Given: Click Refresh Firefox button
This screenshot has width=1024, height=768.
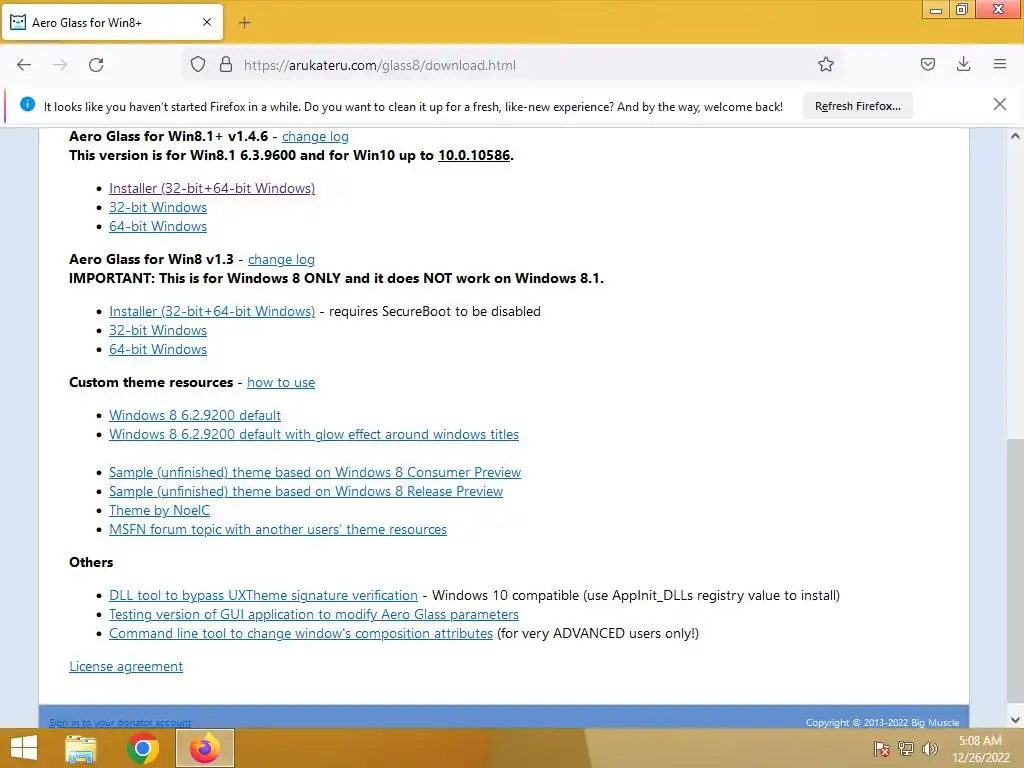Looking at the screenshot, I should click(x=857, y=106).
